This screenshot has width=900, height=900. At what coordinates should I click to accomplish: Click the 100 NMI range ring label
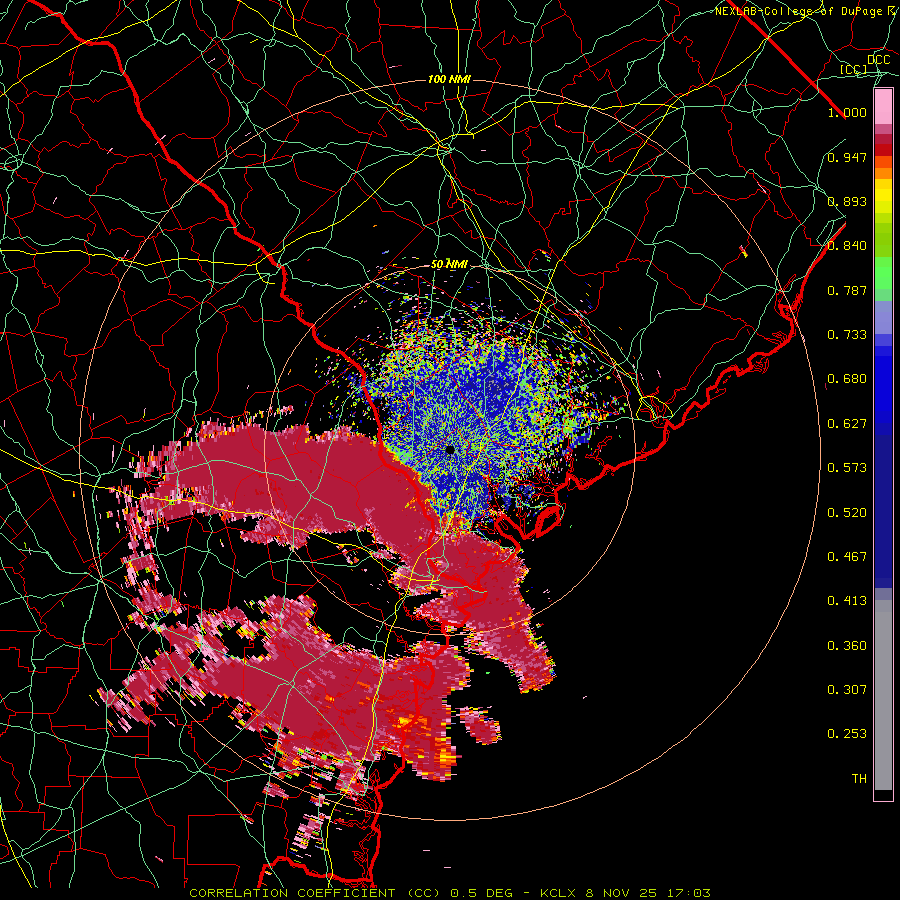(449, 79)
